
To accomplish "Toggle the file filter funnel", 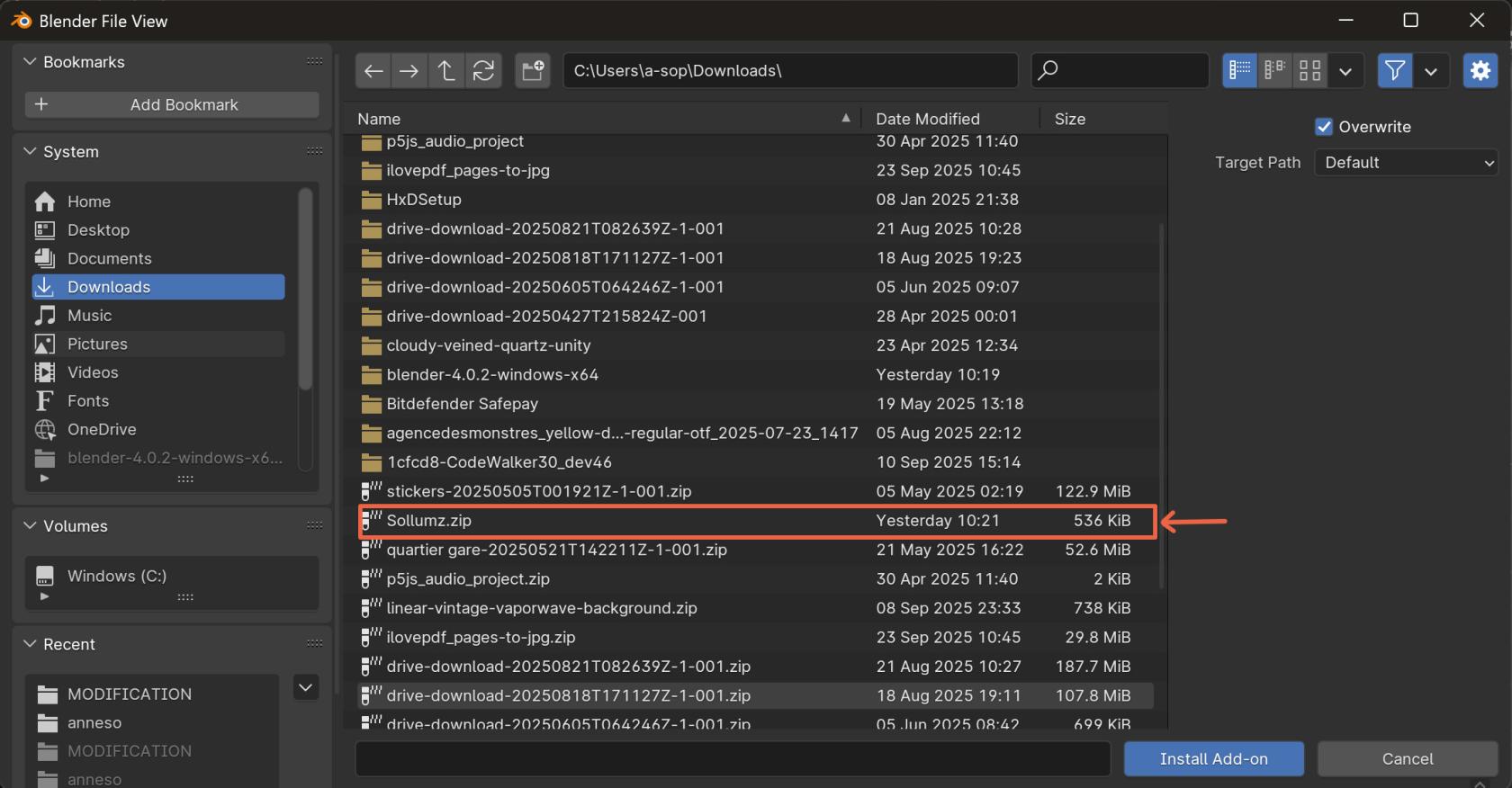I will [1394, 71].
